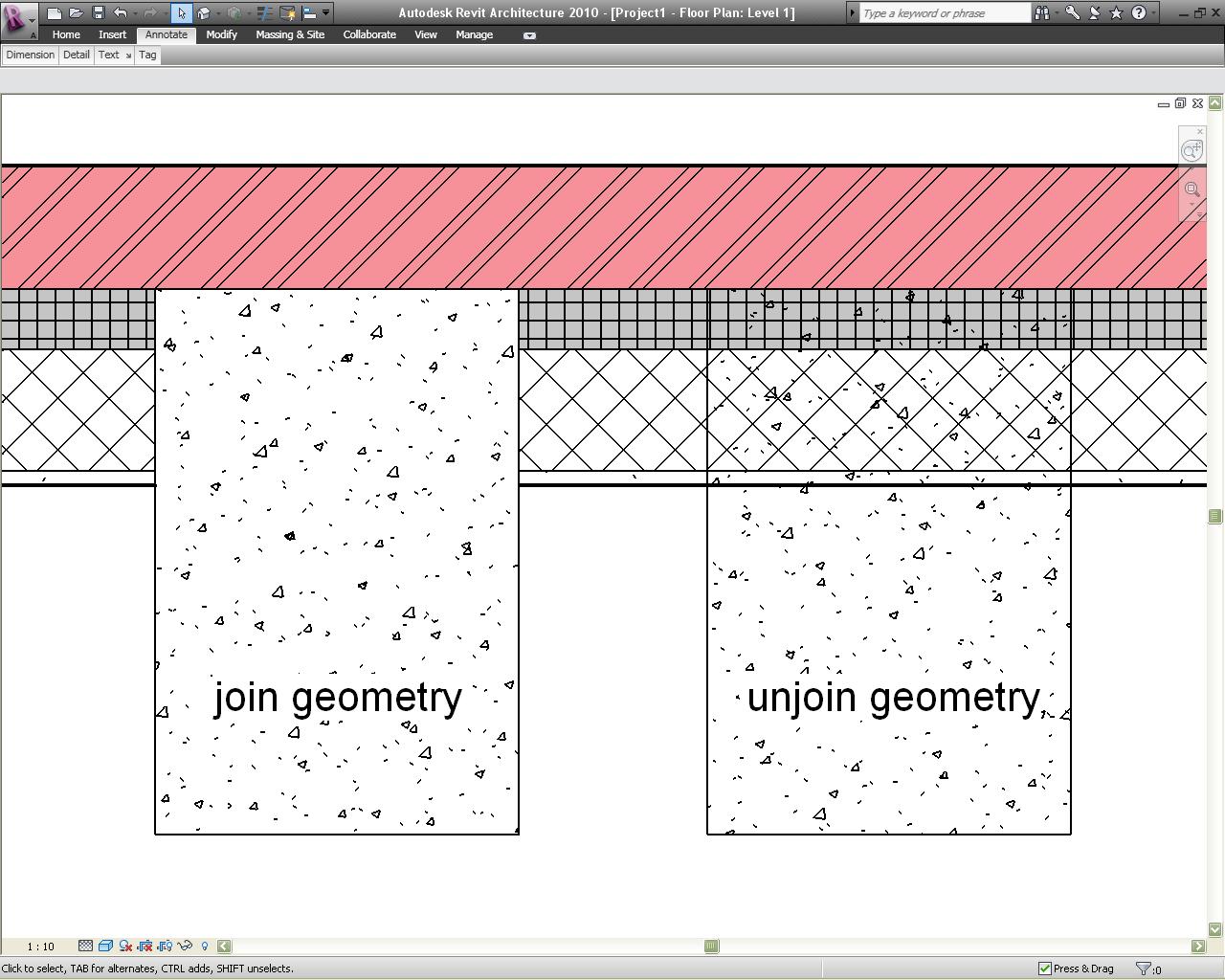1225x980 pixels.
Task: Open Communication Center satellite icon
Action: 1094,12
